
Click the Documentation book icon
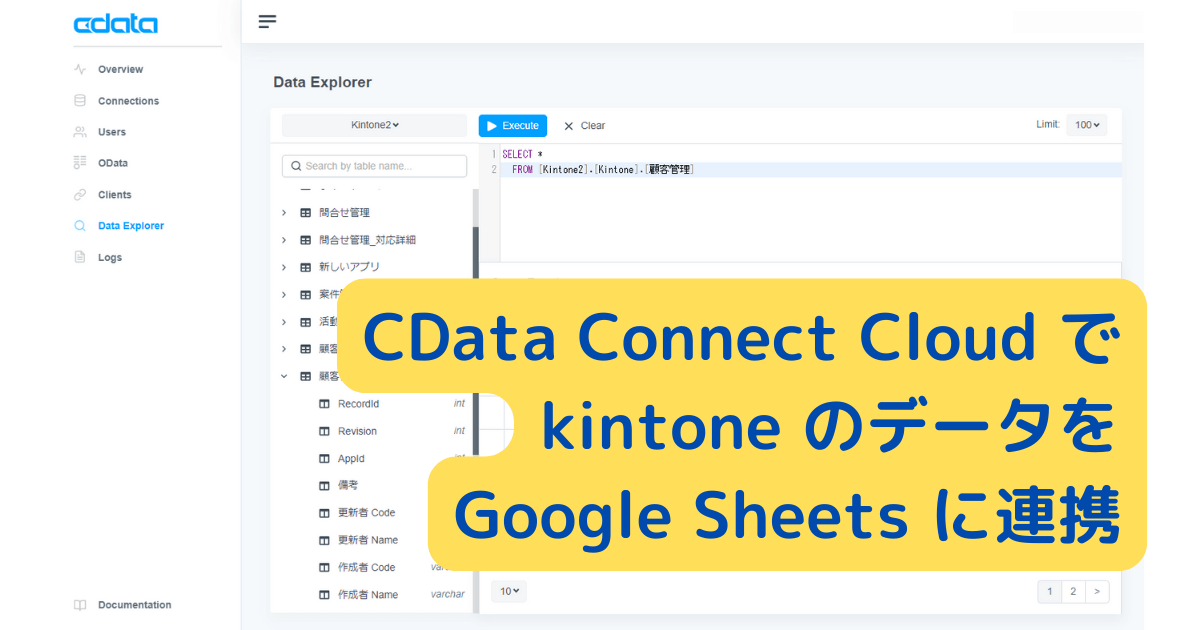[80, 605]
